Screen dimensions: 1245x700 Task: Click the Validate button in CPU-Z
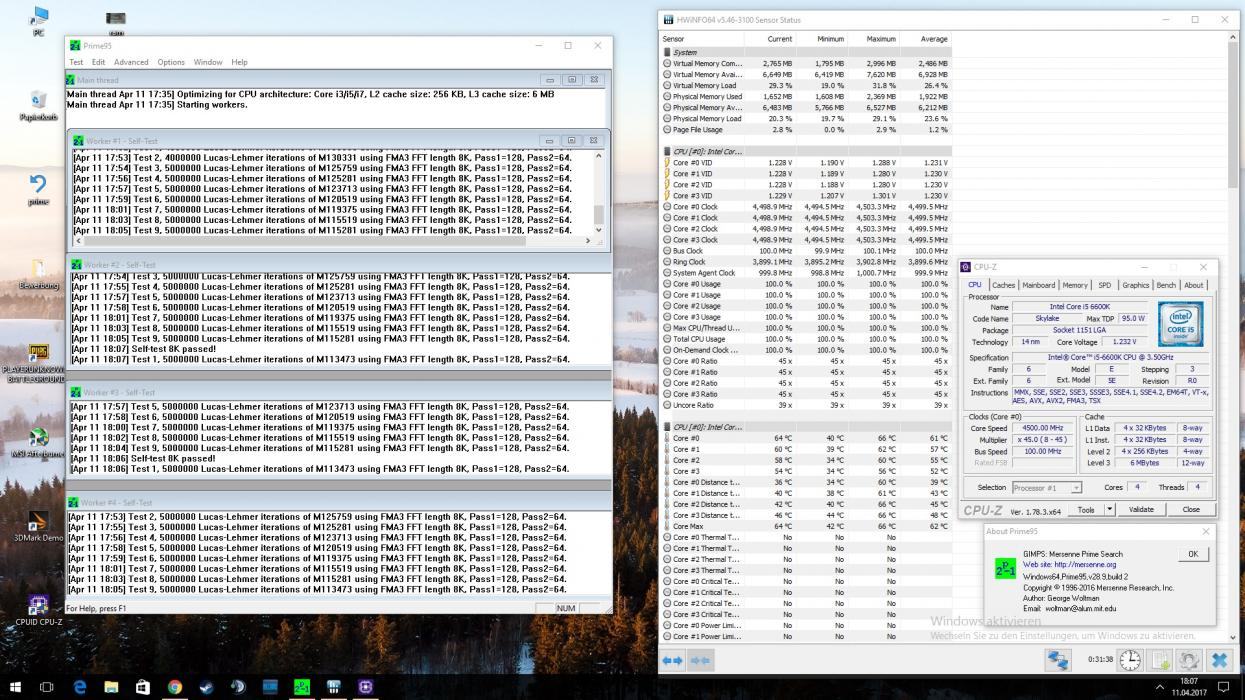tap(1141, 509)
